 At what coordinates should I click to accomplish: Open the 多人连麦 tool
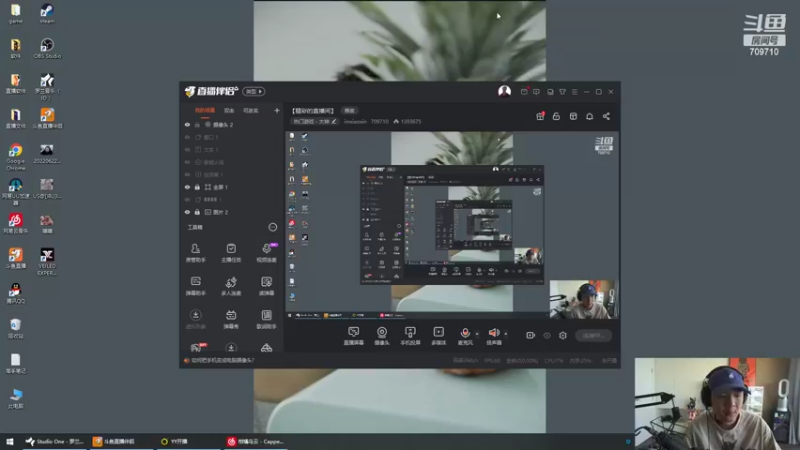point(231,286)
